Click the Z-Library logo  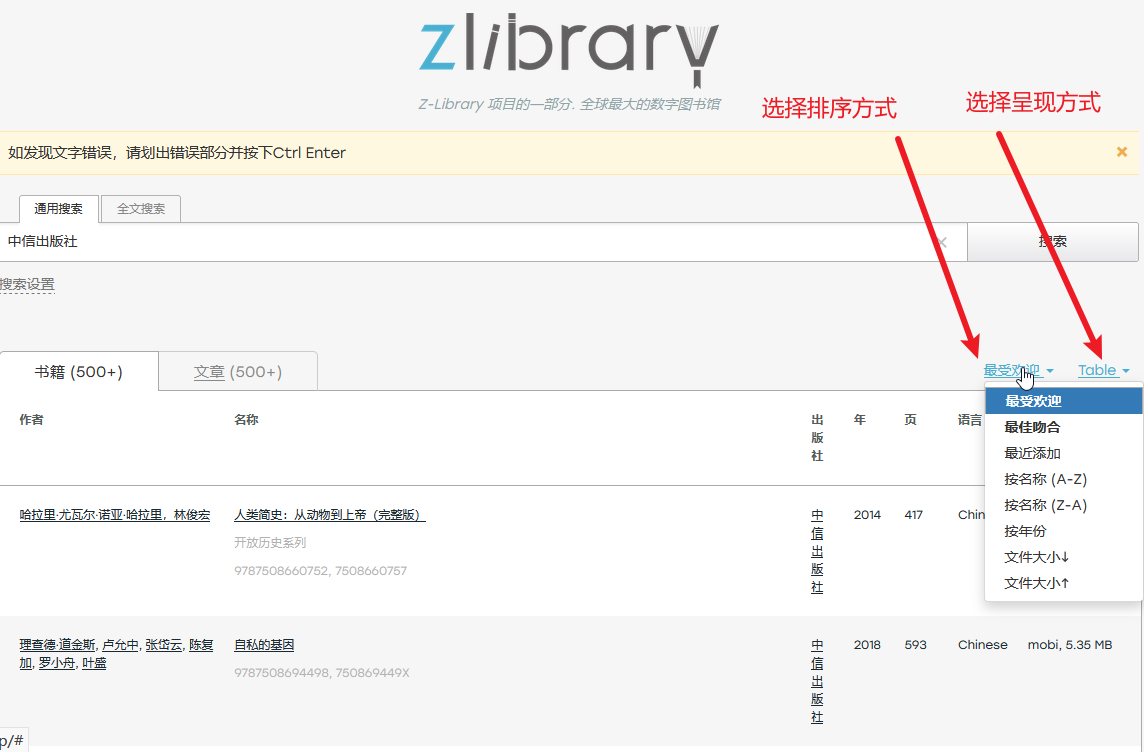tap(567, 48)
